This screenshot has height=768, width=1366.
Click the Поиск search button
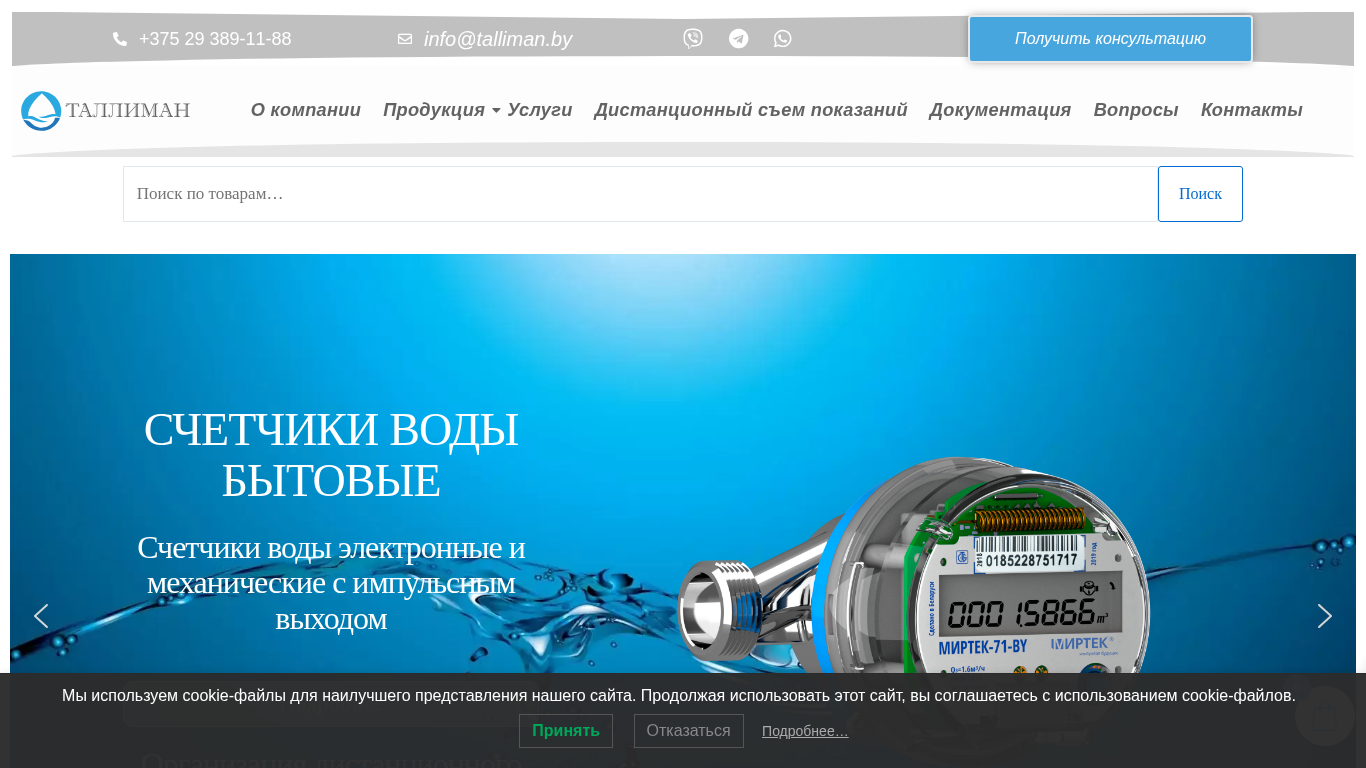1200,194
